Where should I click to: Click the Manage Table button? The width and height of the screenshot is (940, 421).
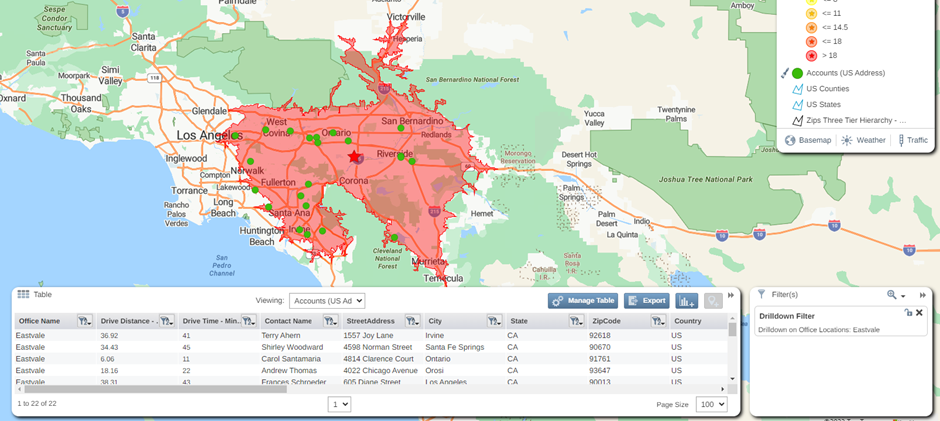(582, 300)
